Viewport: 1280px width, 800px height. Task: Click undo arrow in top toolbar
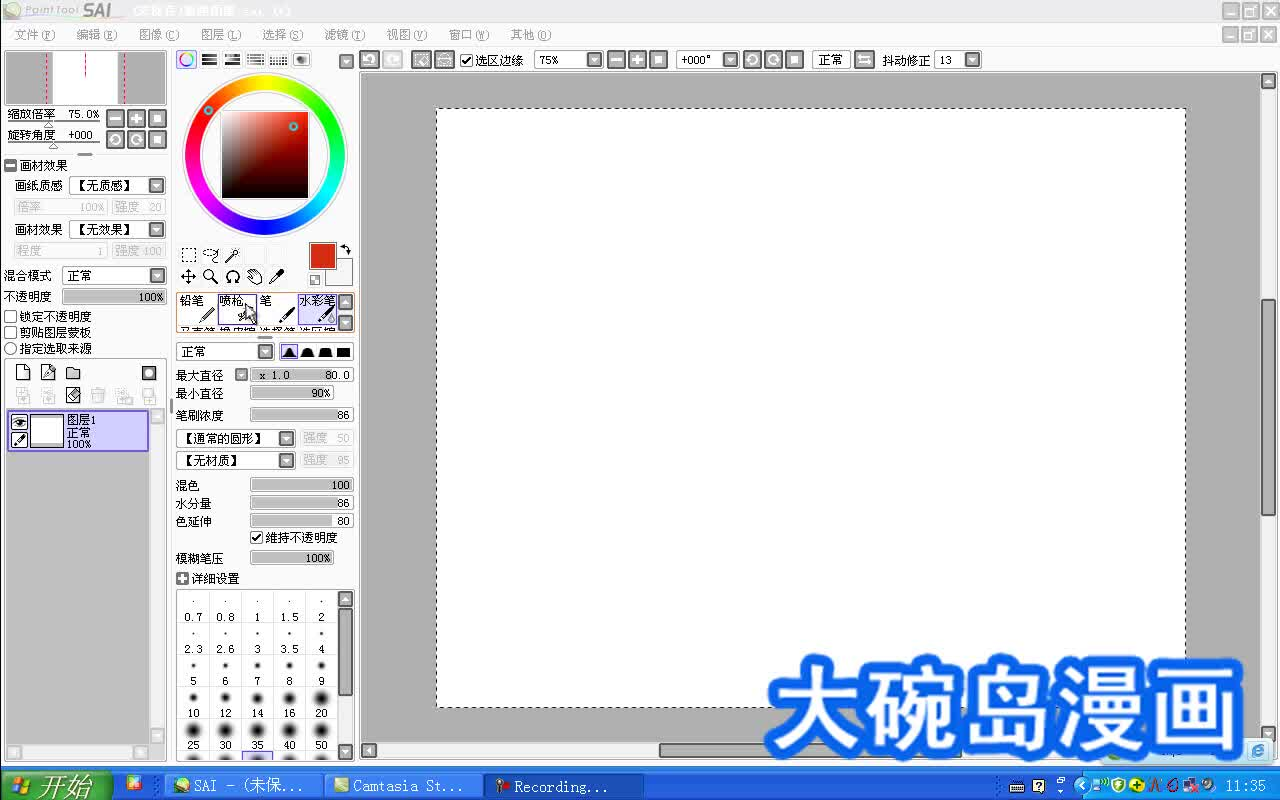point(369,60)
